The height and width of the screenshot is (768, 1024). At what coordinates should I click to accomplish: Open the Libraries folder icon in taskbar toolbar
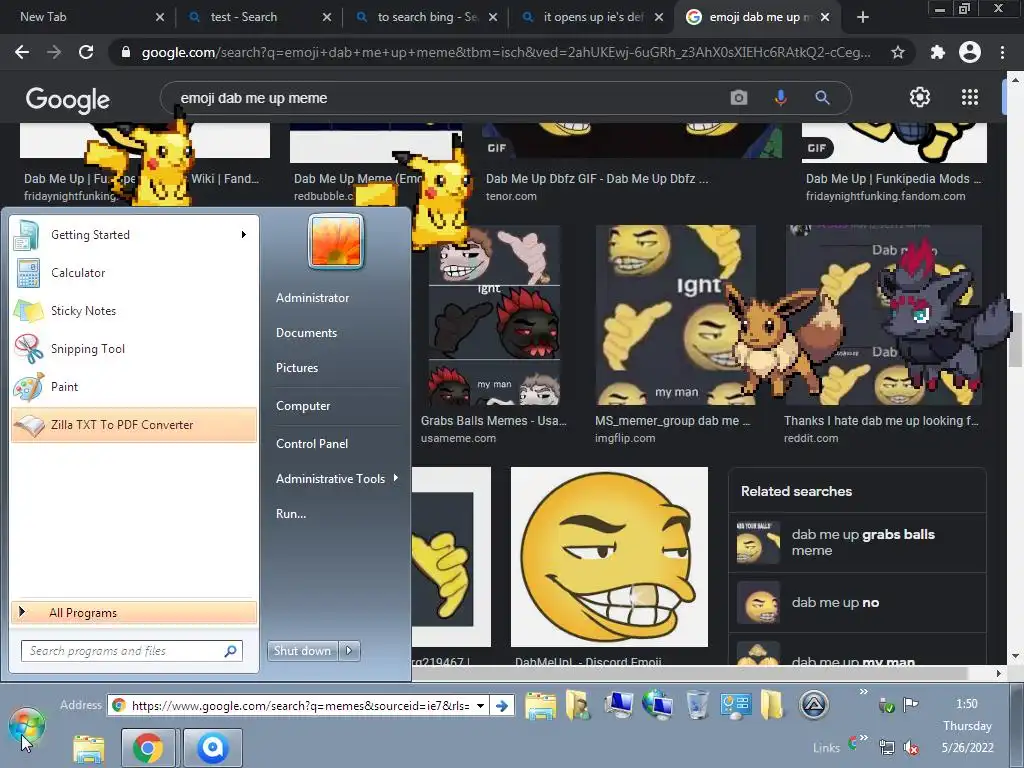[x=540, y=705]
